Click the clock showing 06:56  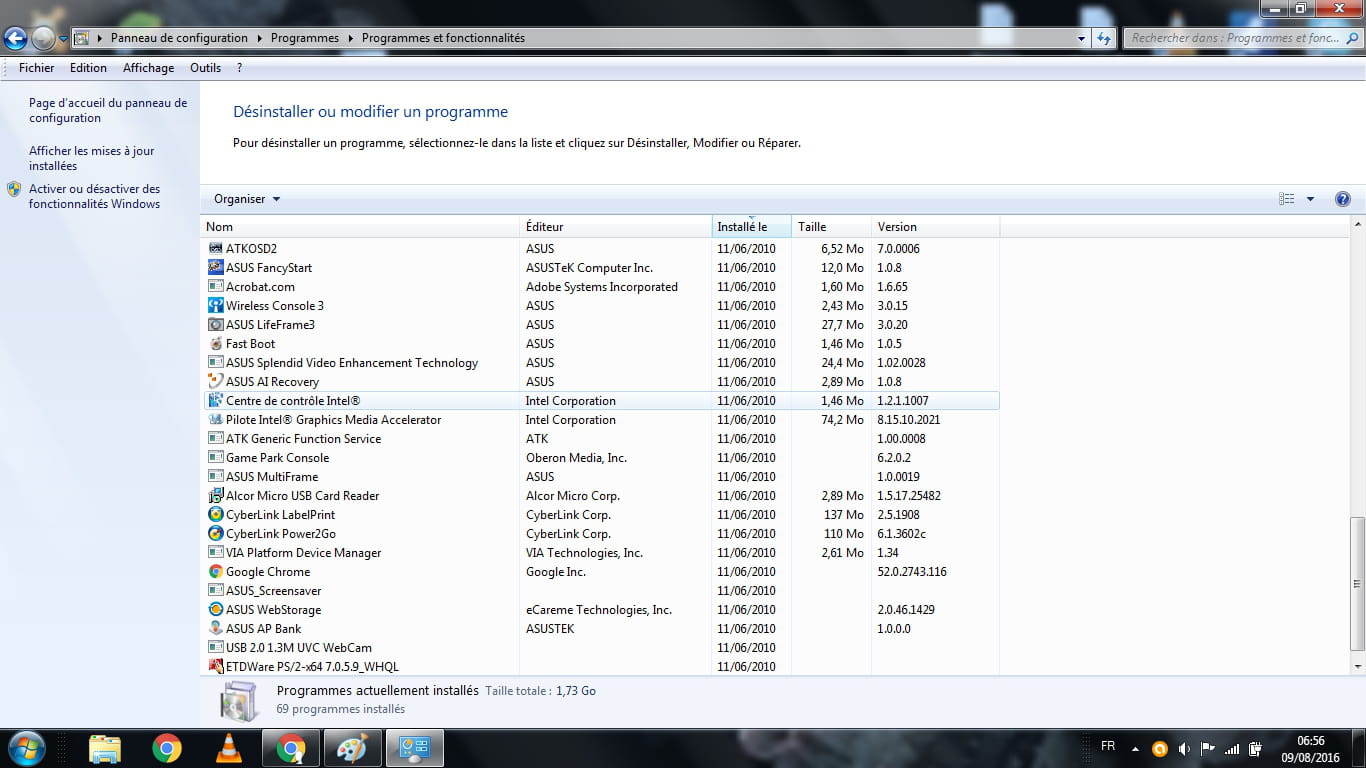(x=1311, y=741)
